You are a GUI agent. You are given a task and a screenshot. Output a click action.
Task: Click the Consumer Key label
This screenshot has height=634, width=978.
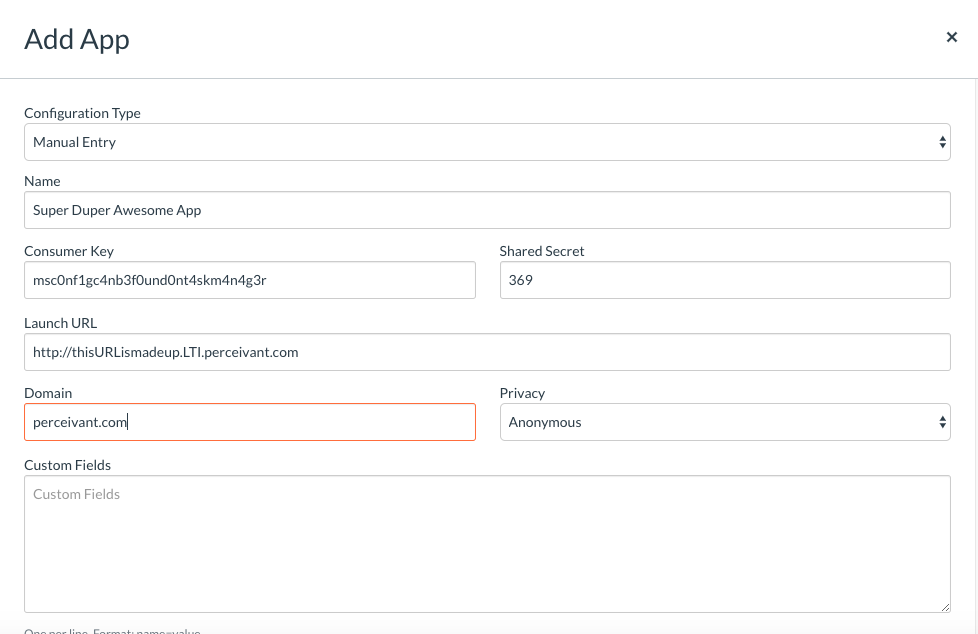click(x=69, y=251)
